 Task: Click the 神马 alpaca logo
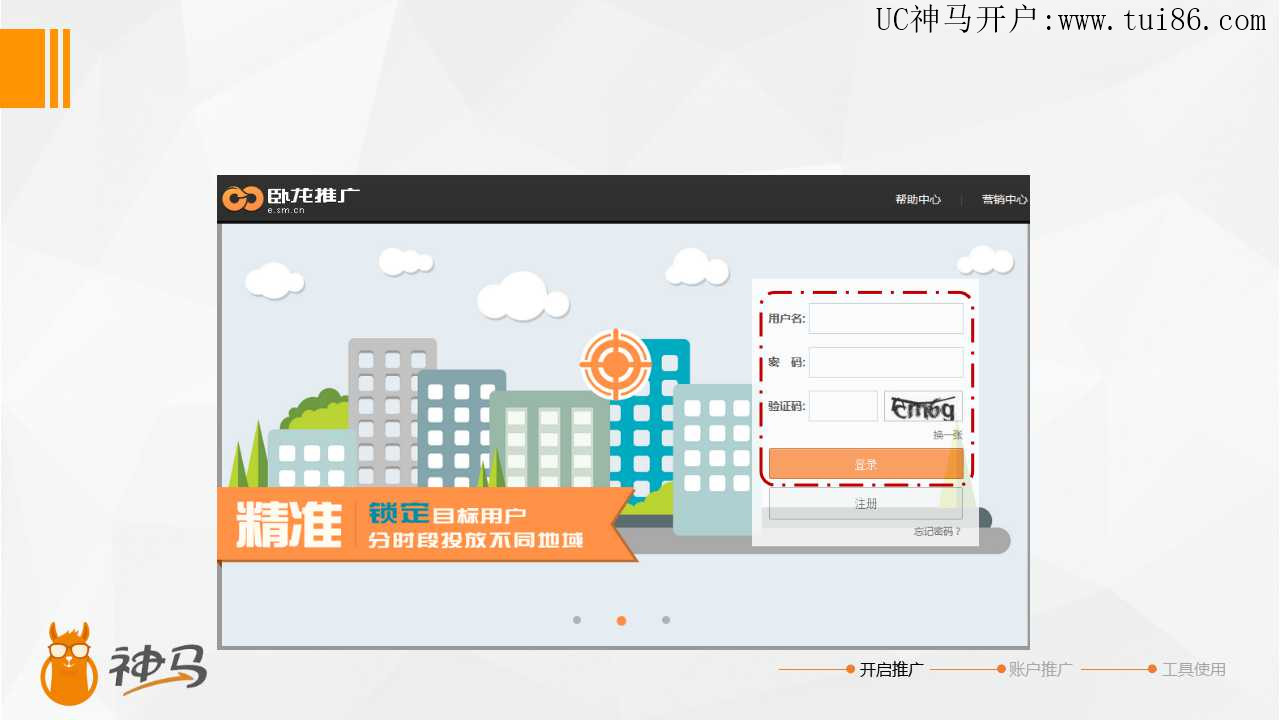(x=124, y=663)
